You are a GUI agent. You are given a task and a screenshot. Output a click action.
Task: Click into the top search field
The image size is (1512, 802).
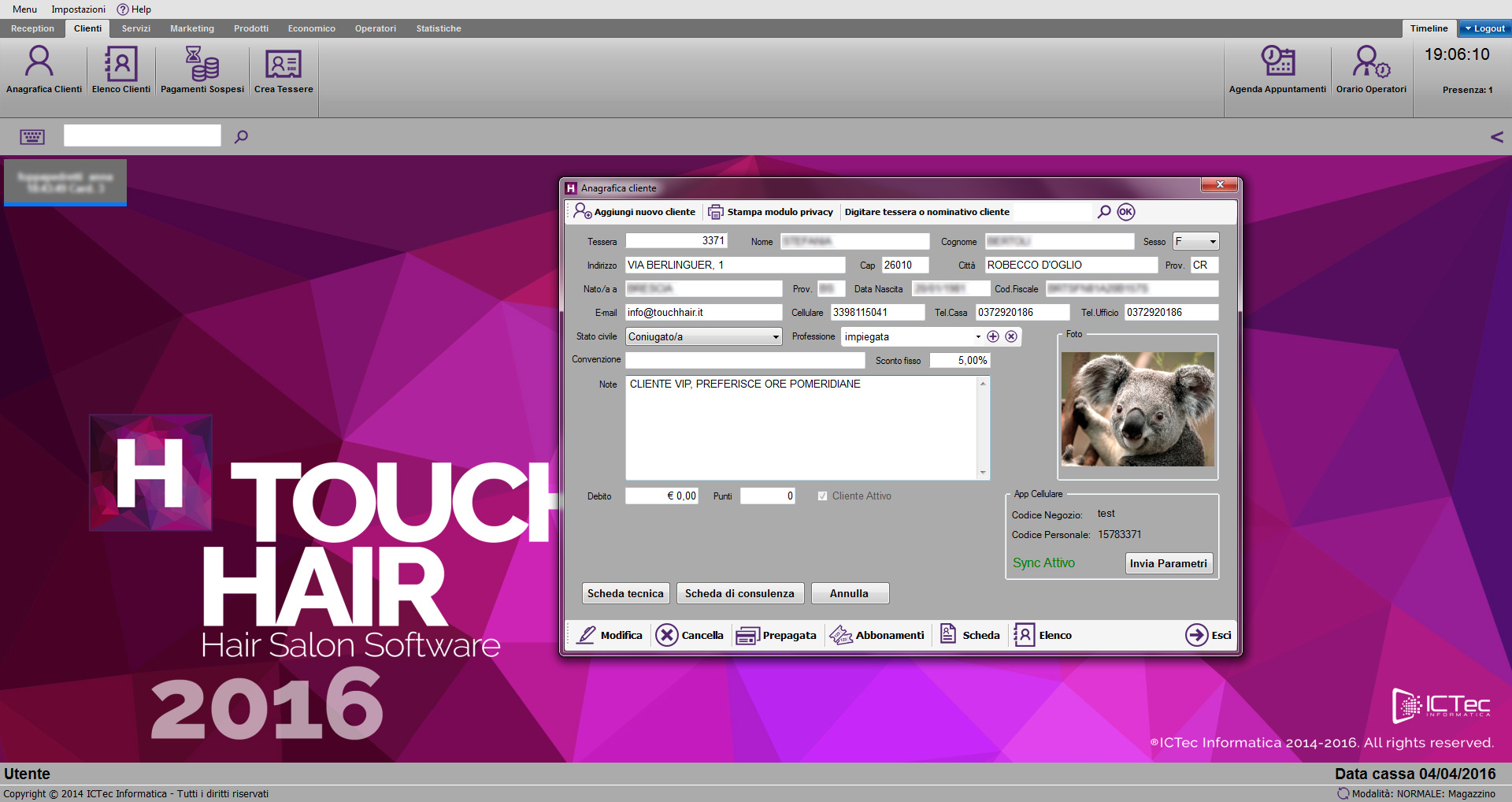pyautogui.click(x=142, y=136)
